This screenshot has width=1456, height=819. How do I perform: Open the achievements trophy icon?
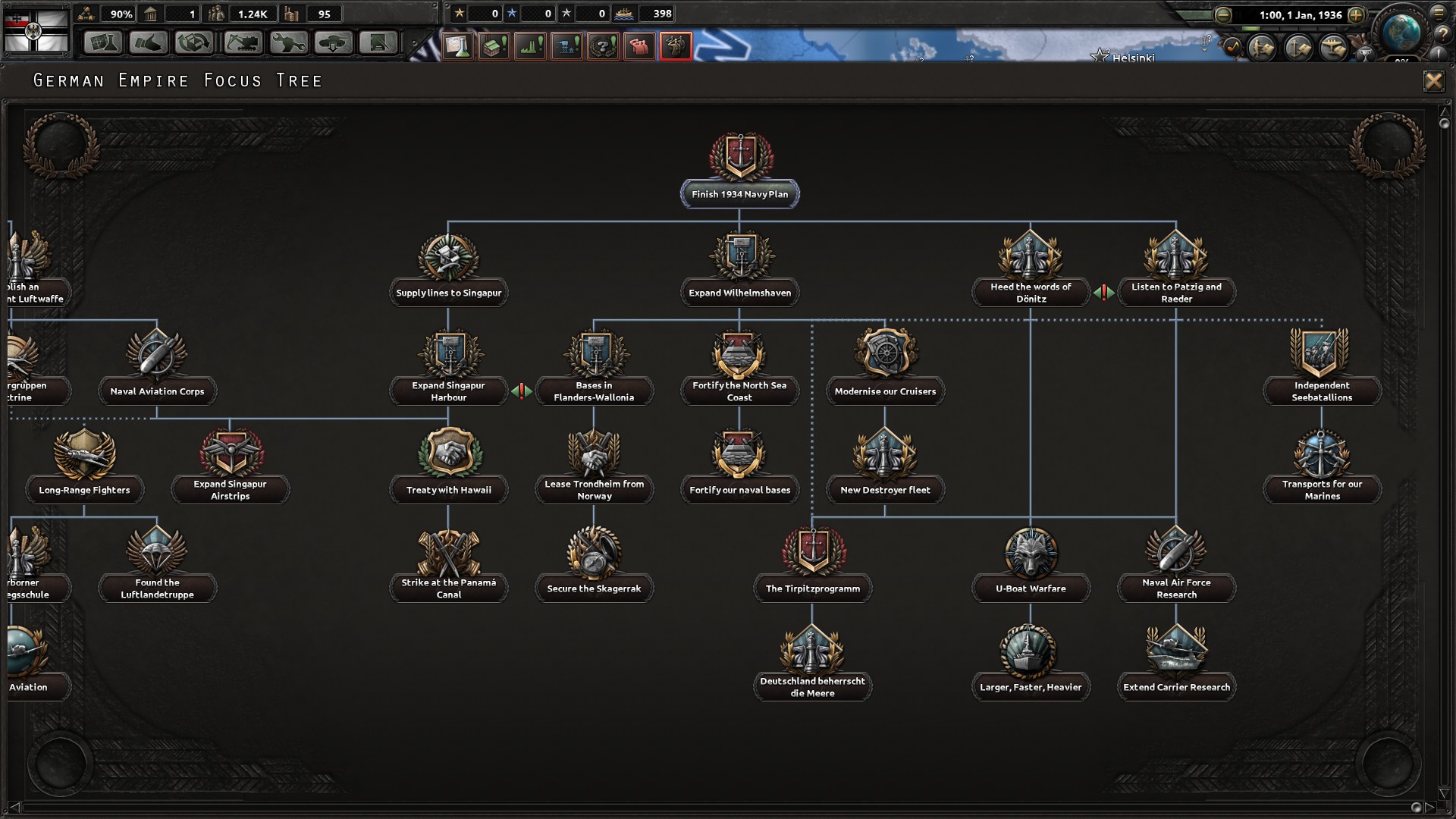(1365, 53)
